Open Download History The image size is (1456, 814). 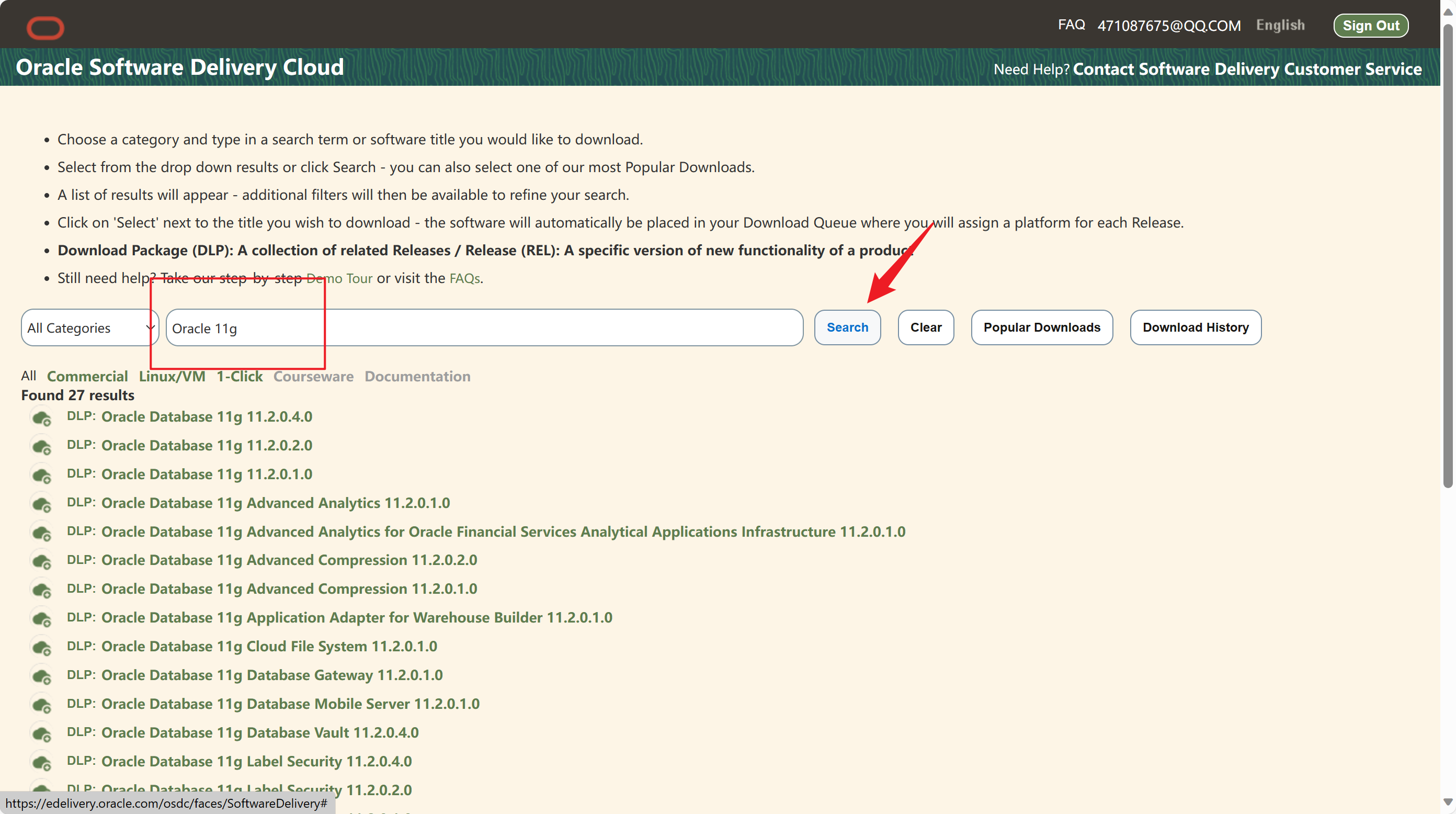[1196, 327]
